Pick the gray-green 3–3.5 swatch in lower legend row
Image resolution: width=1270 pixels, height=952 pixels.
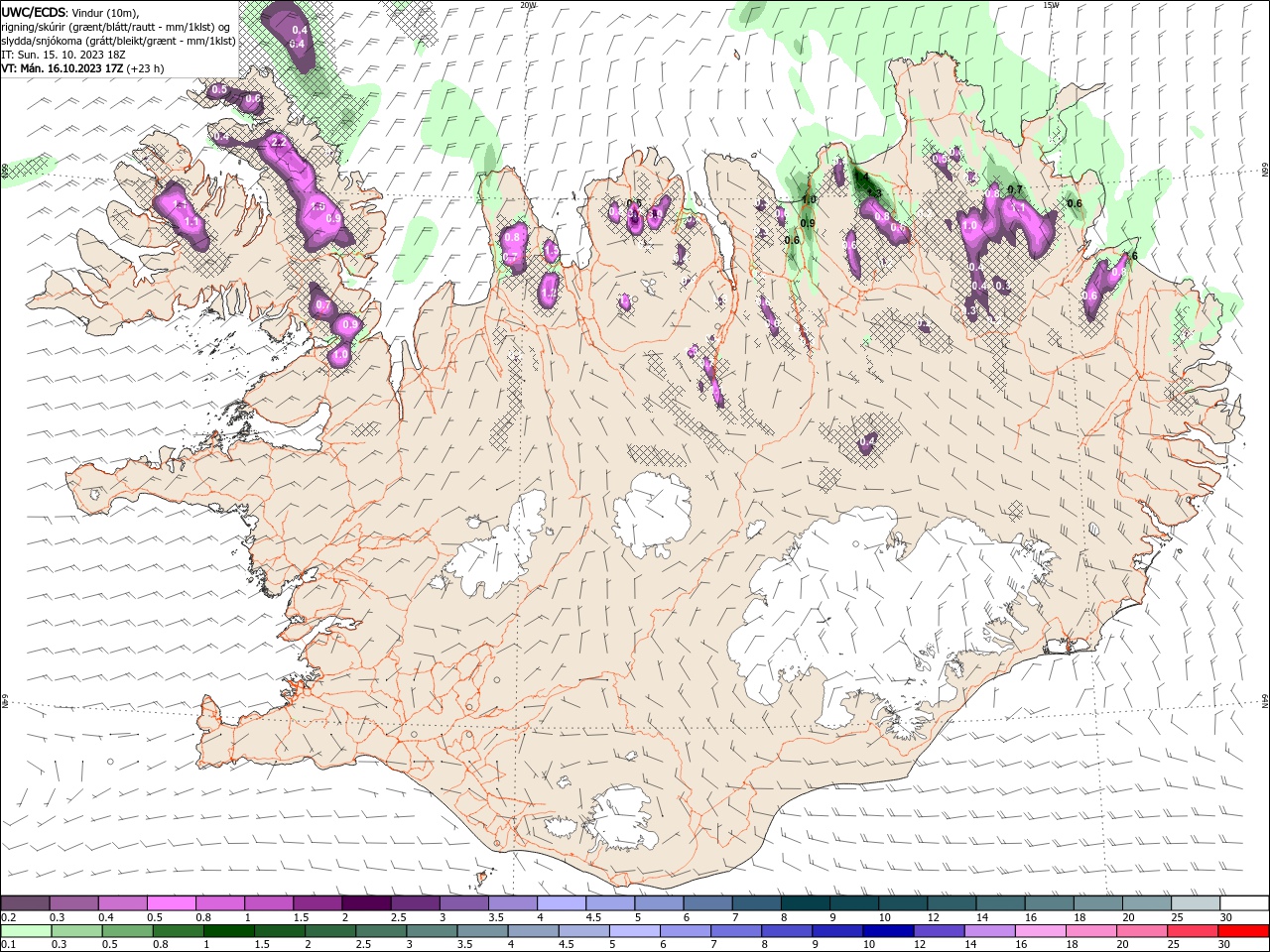(432, 931)
